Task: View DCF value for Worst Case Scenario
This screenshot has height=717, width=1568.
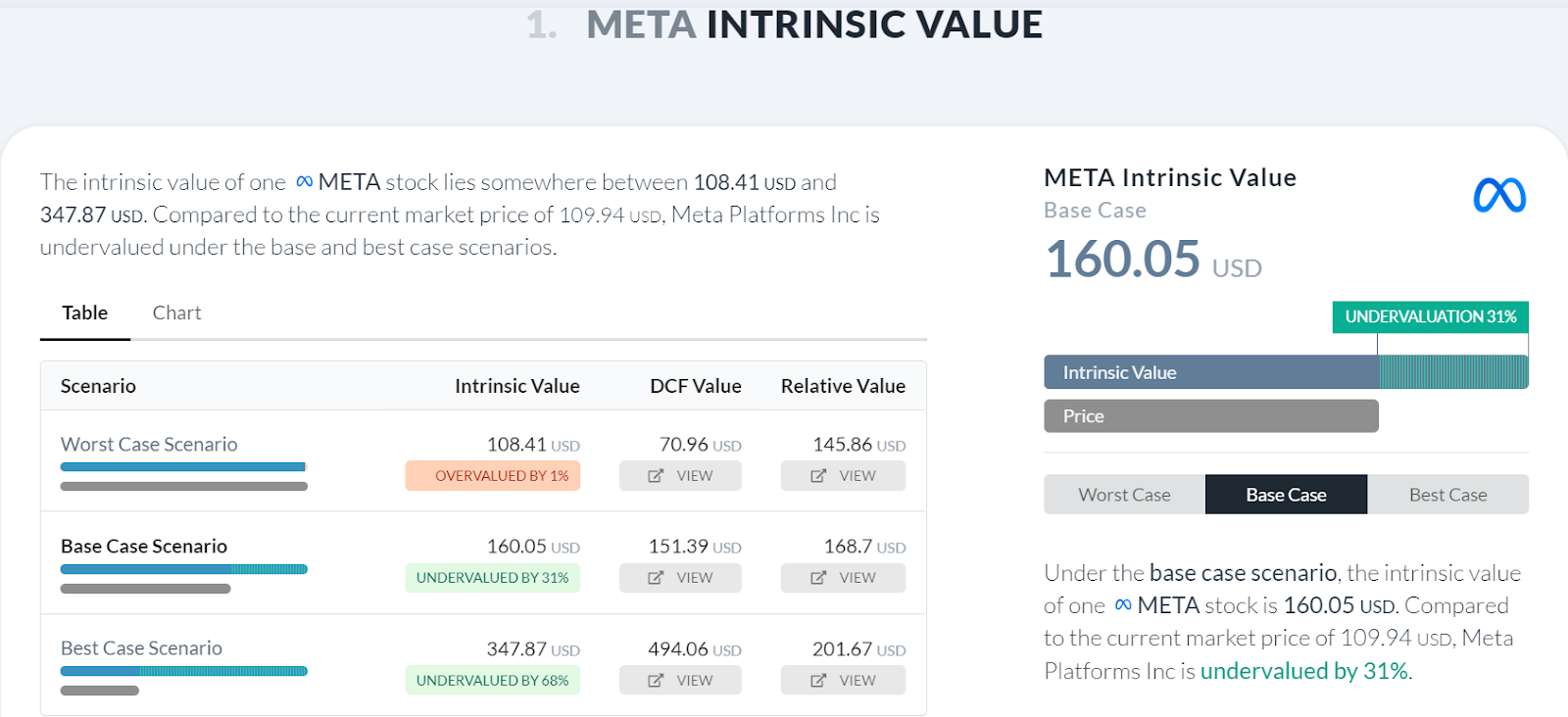Action: [680, 476]
